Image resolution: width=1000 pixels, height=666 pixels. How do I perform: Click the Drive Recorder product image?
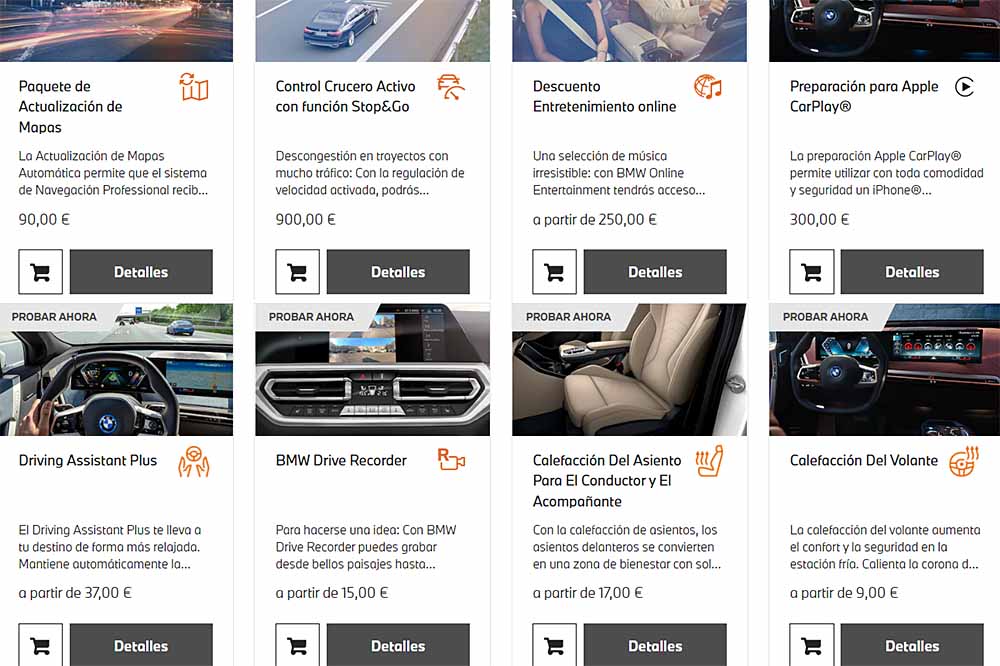point(372,370)
